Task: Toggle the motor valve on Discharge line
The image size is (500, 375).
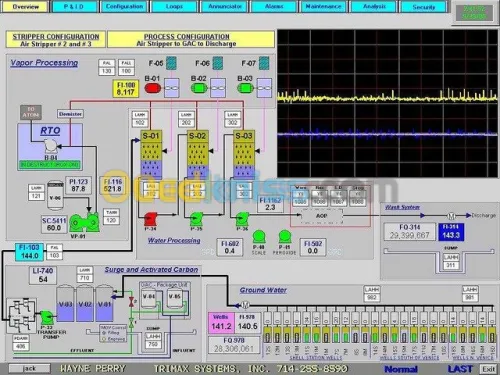Action: (x=451, y=216)
